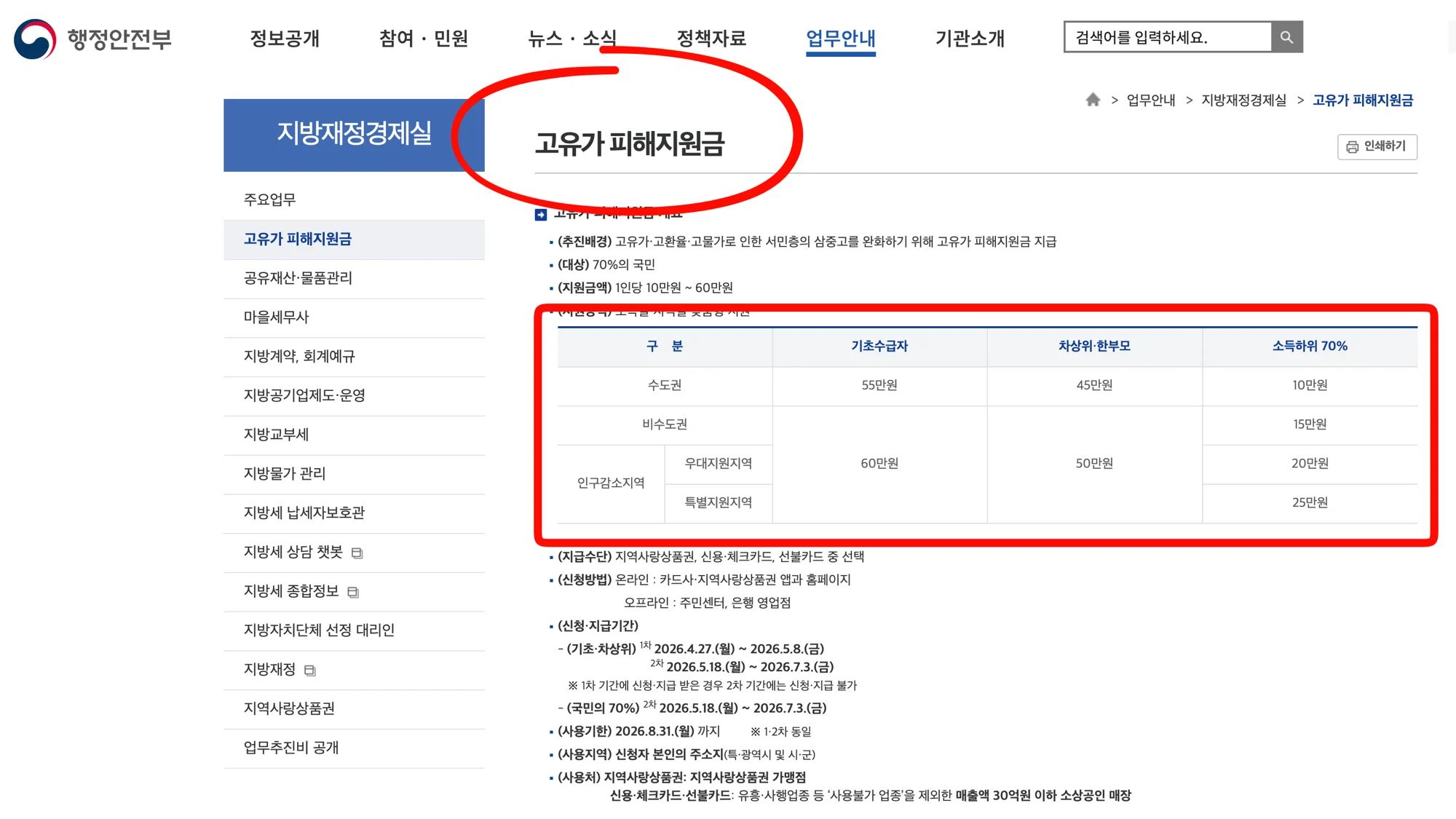
Task: Click the 45만원 table cell
Action: (x=1094, y=386)
